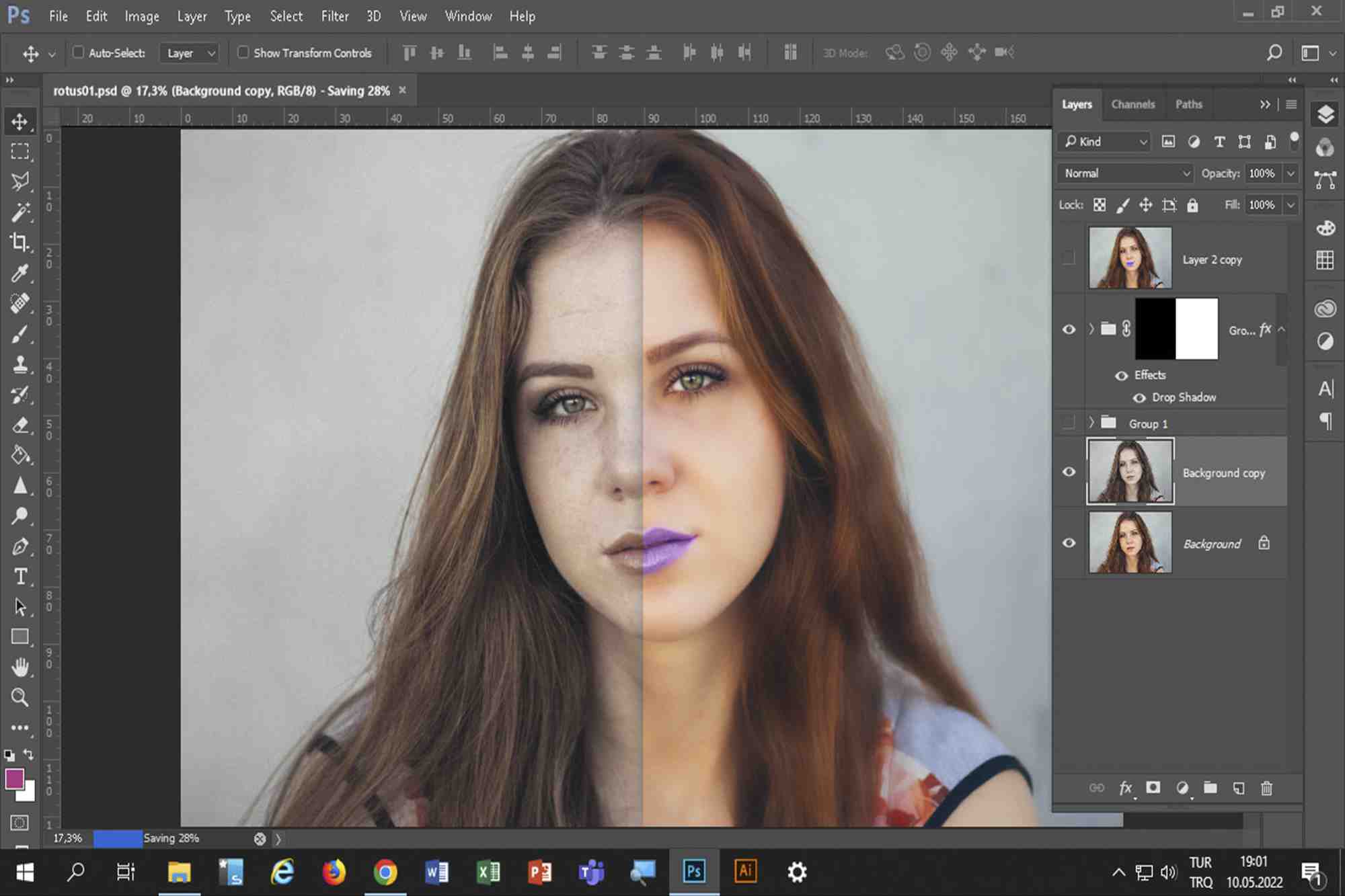Open the Filter menu
This screenshot has width=1345, height=896.
(x=334, y=16)
